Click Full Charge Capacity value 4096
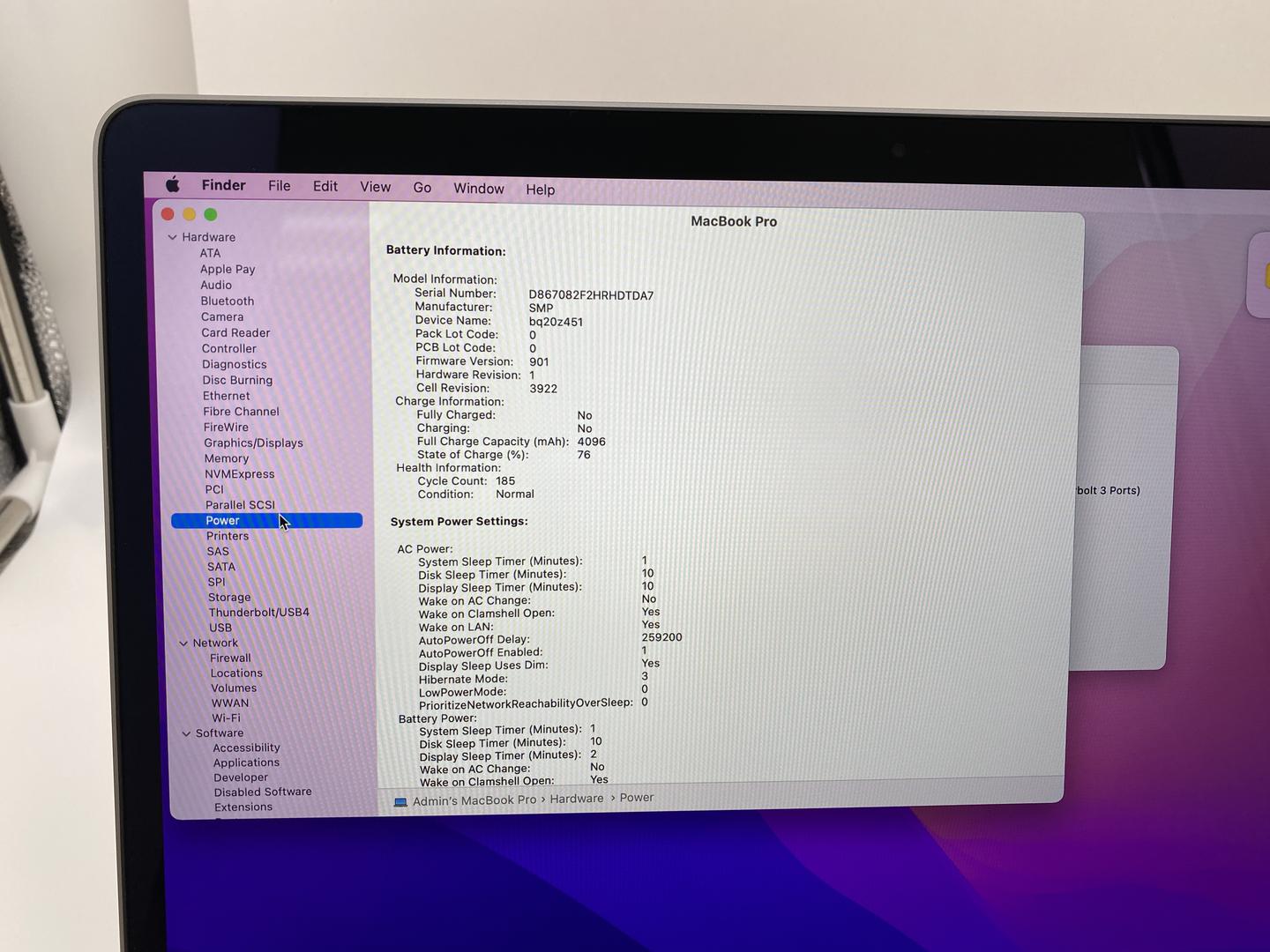This screenshot has width=1270, height=952. click(592, 442)
